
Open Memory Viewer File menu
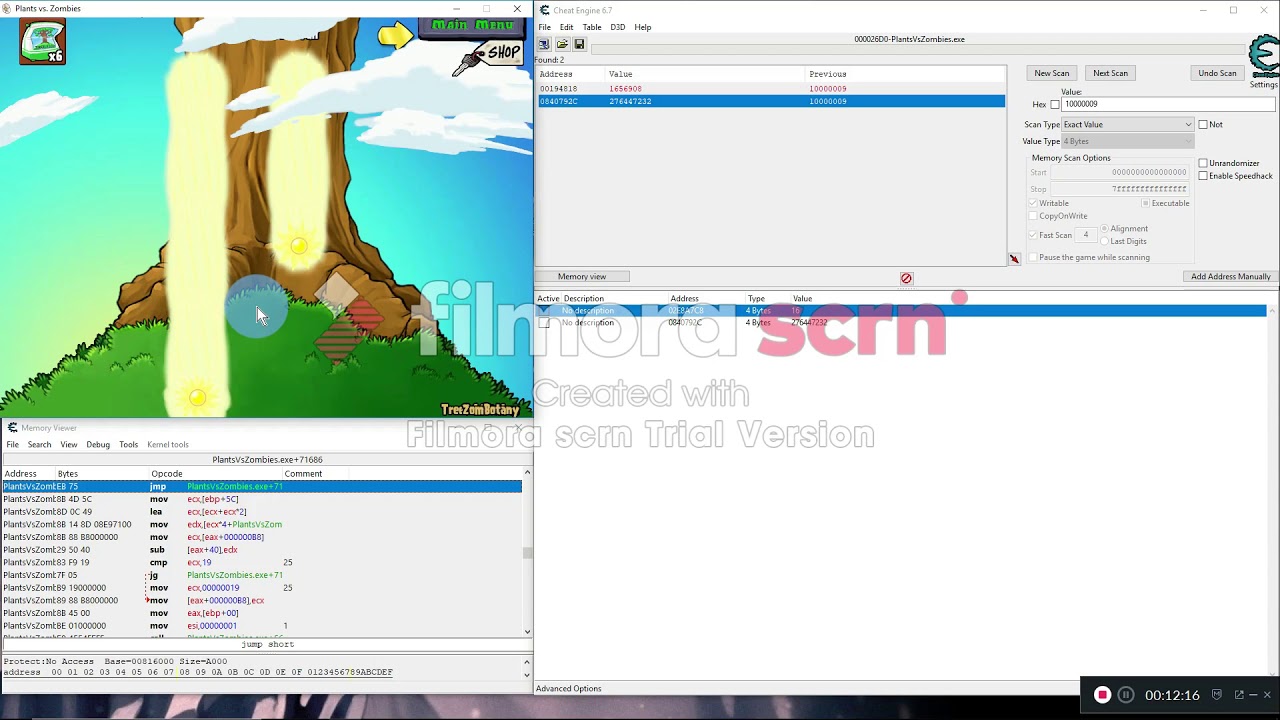(x=12, y=444)
